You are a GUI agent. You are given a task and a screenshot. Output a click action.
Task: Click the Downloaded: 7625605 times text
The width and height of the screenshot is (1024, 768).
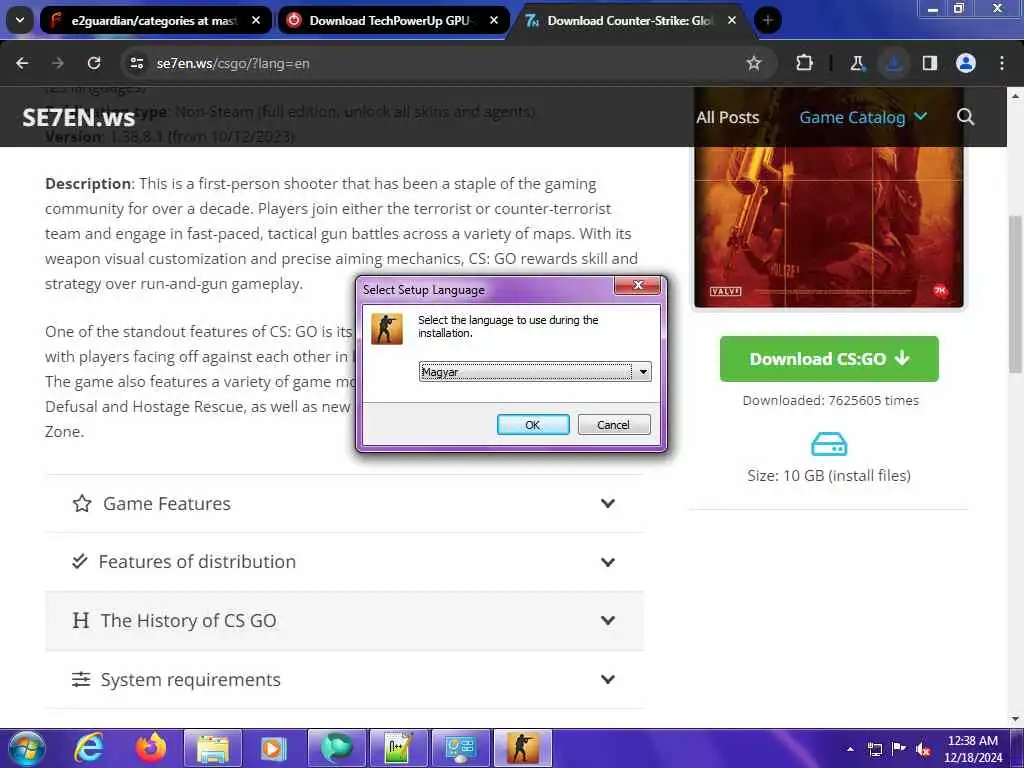pyautogui.click(x=830, y=400)
